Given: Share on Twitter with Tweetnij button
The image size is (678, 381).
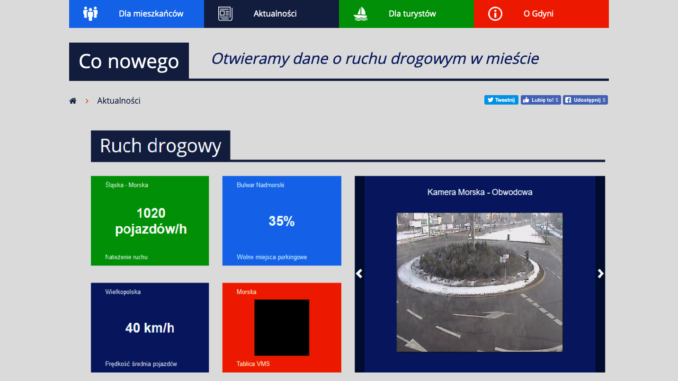Looking at the screenshot, I should [x=501, y=100].
